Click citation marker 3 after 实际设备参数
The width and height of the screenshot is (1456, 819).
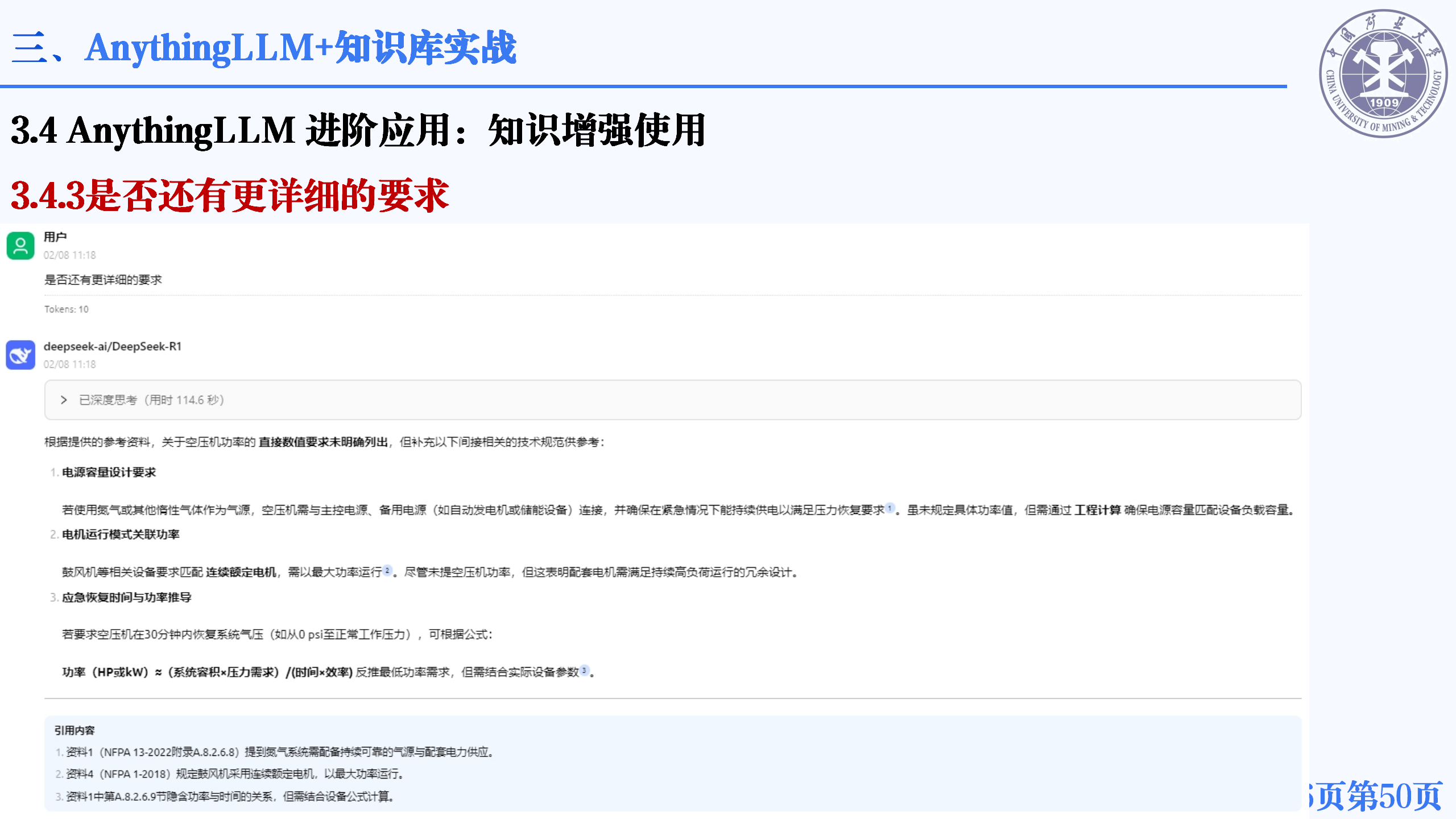584,670
